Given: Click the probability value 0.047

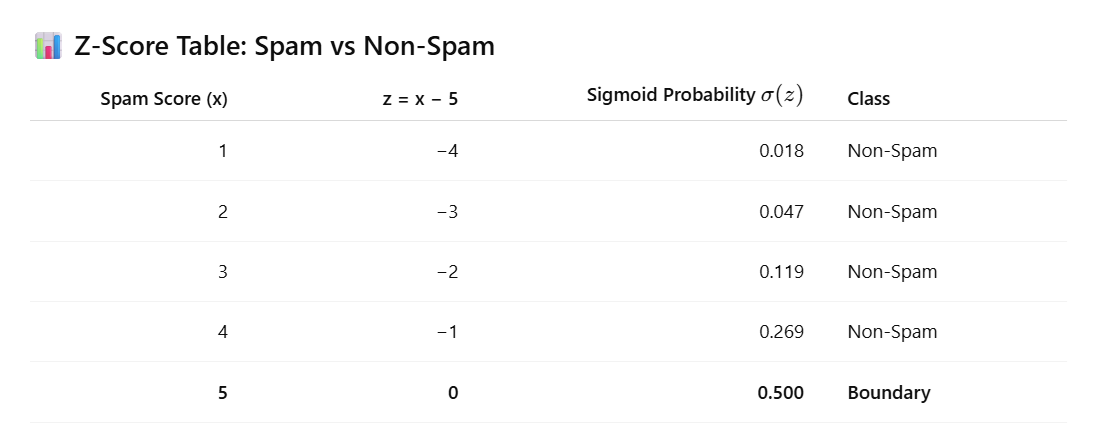Looking at the screenshot, I should 781,212.
